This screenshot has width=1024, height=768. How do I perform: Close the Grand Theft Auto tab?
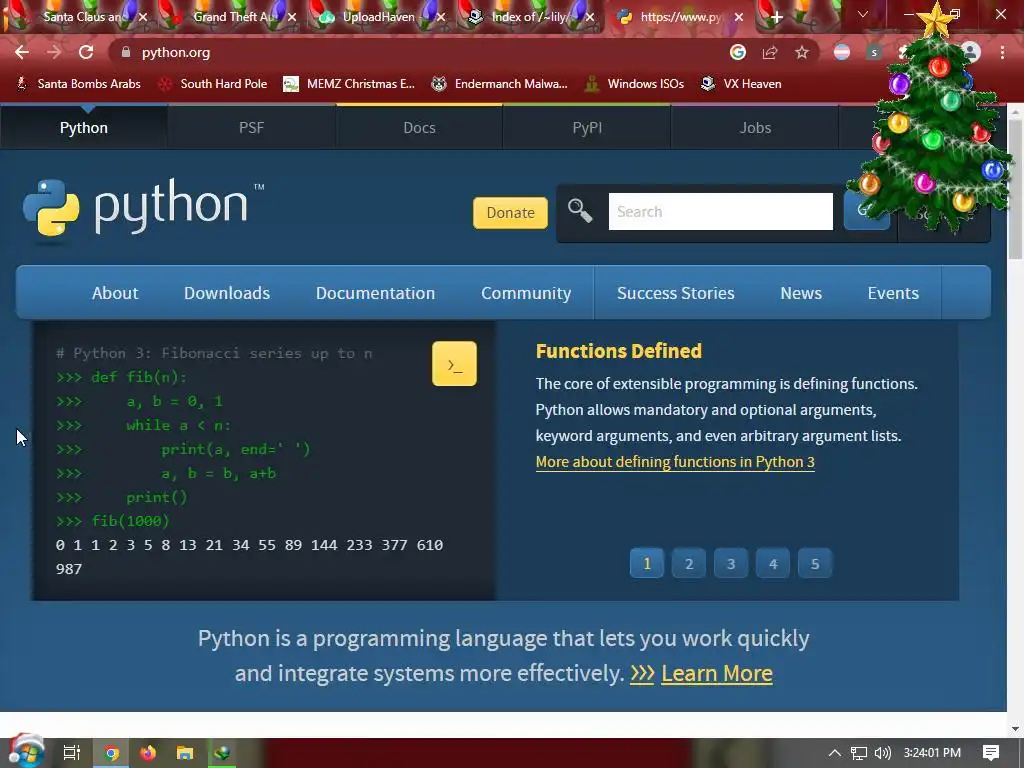click(x=292, y=18)
